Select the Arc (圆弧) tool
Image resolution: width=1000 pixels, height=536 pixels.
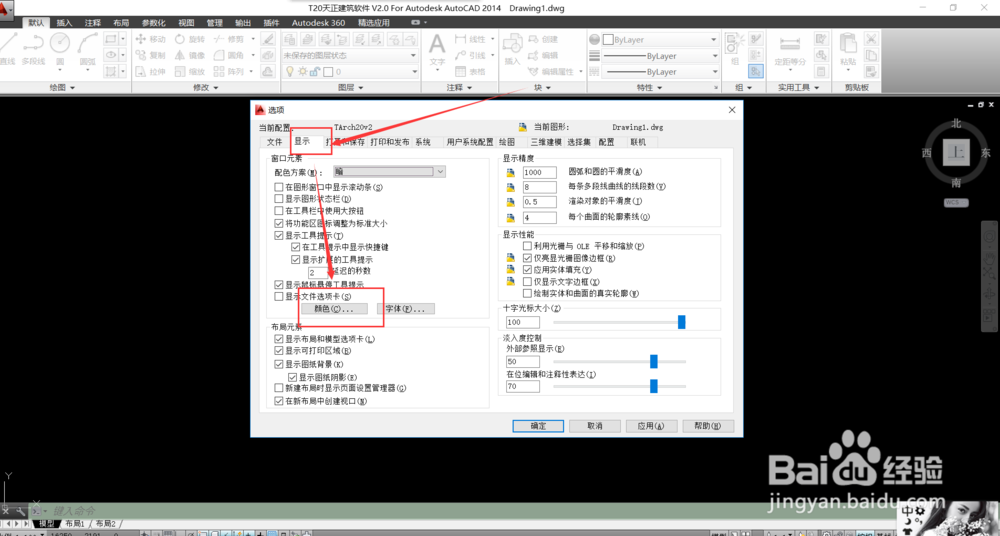click(x=87, y=48)
